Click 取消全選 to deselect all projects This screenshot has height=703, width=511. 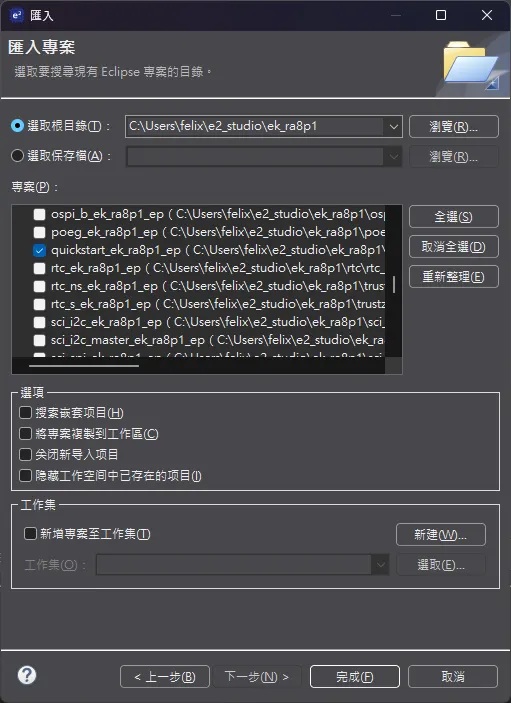(x=454, y=247)
